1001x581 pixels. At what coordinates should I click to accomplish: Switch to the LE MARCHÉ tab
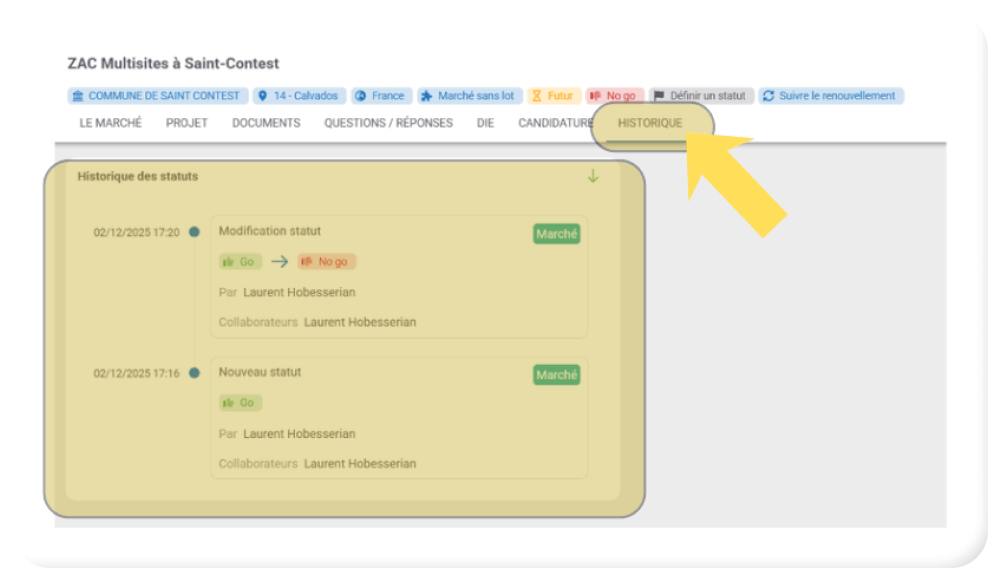tap(110, 123)
